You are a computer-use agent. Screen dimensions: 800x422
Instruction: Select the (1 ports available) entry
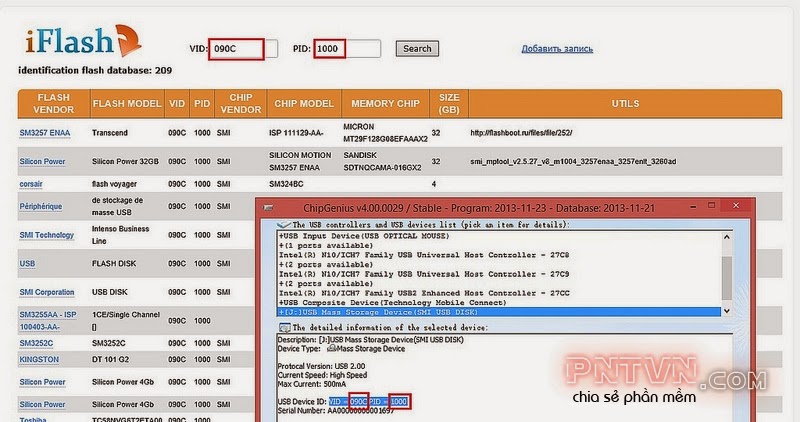tap(326, 245)
